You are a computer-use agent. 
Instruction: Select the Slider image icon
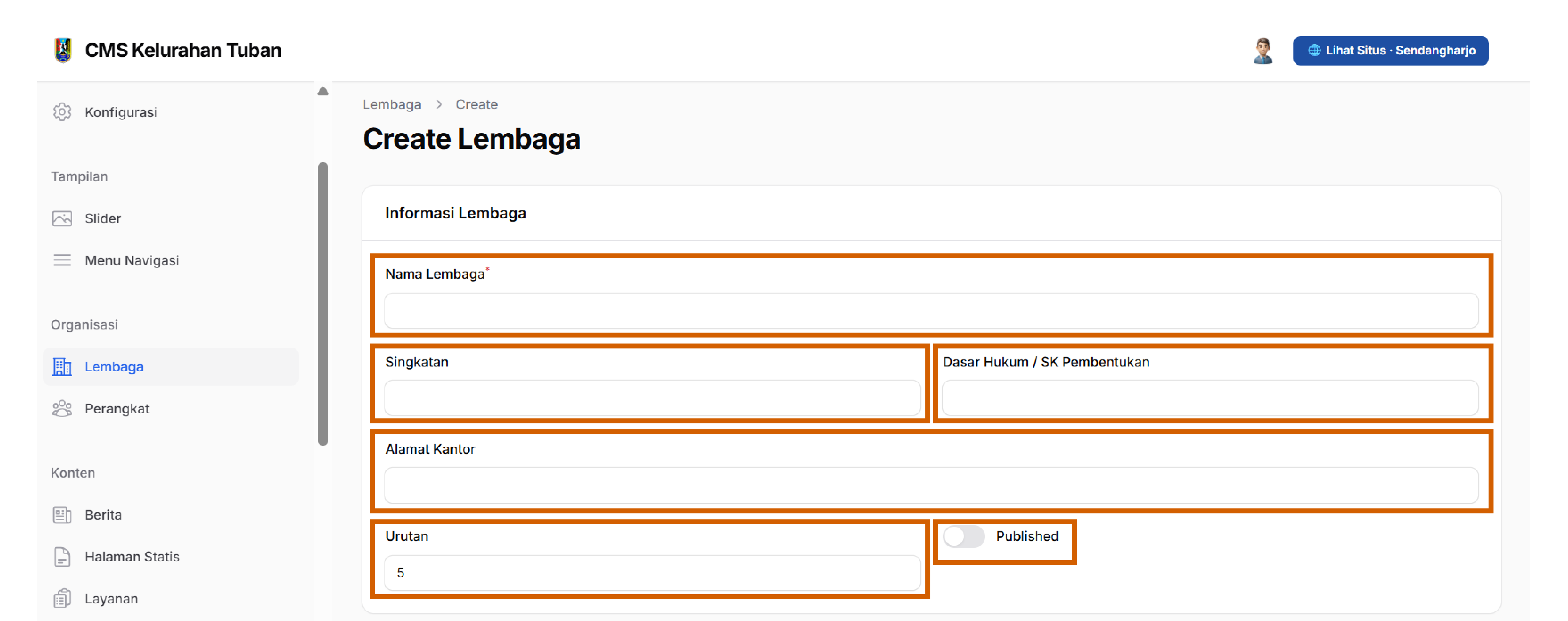point(62,219)
